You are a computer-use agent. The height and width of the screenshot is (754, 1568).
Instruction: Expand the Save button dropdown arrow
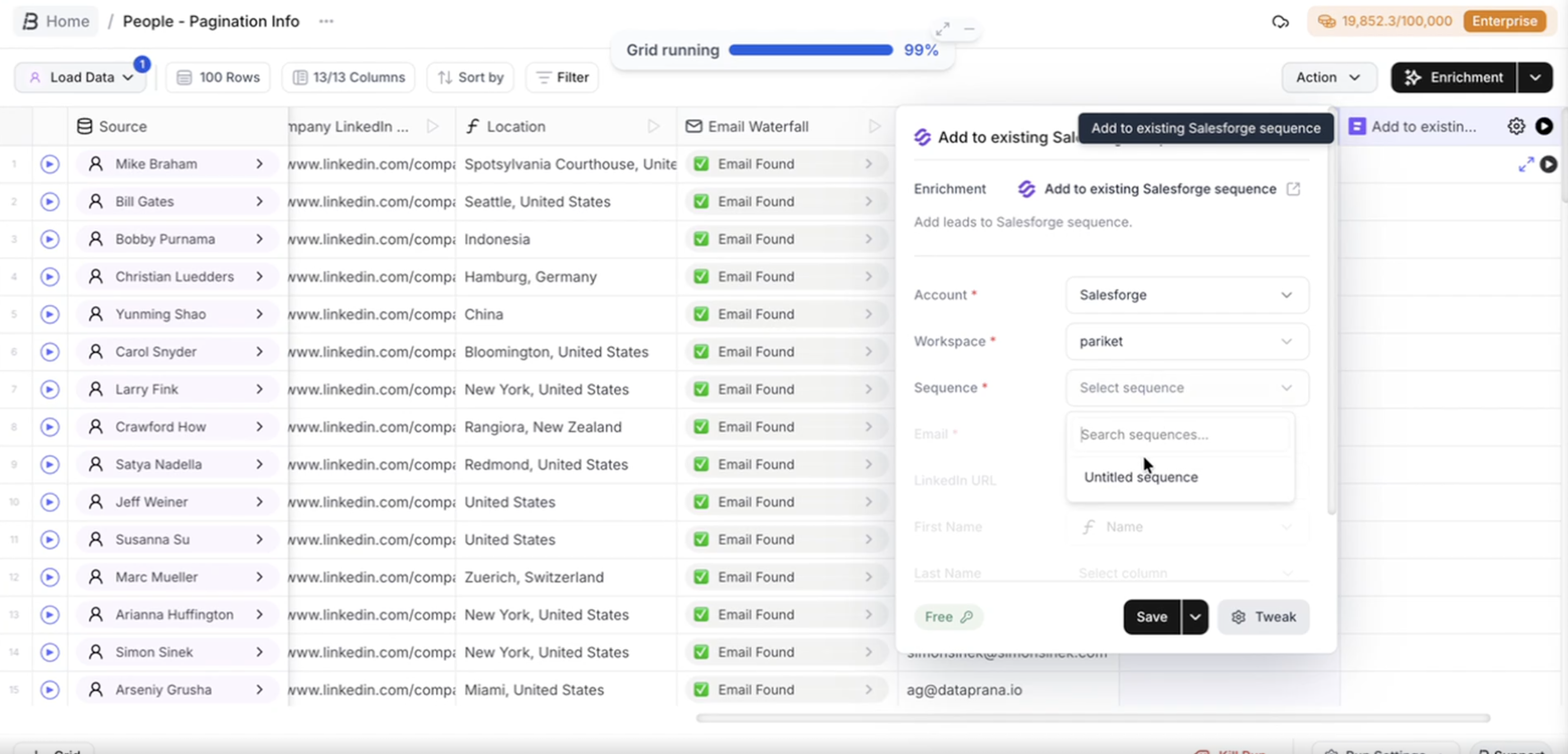coord(1195,617)
